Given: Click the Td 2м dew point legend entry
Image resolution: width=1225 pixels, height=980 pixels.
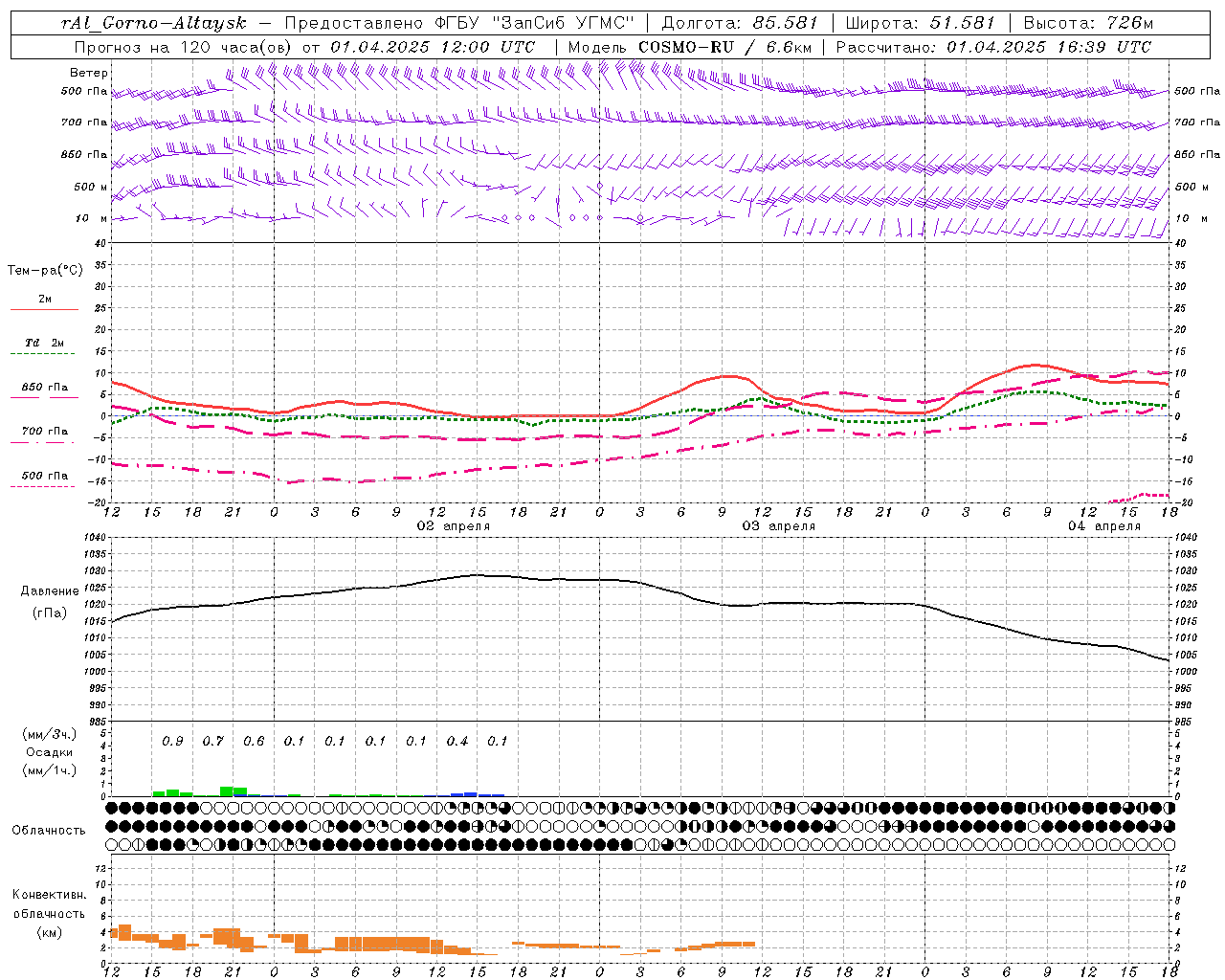Looking at the screenshot, I should pos(45,343).
